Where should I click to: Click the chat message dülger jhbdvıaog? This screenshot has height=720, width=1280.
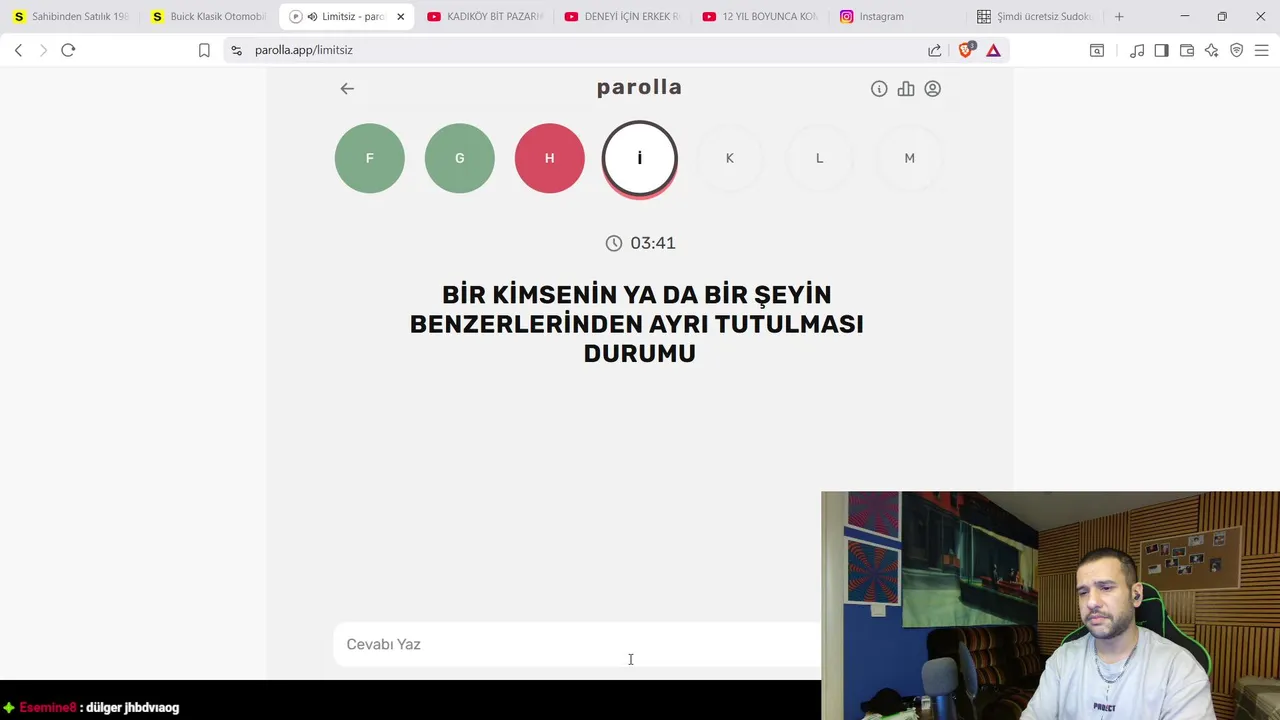(133, 707)
